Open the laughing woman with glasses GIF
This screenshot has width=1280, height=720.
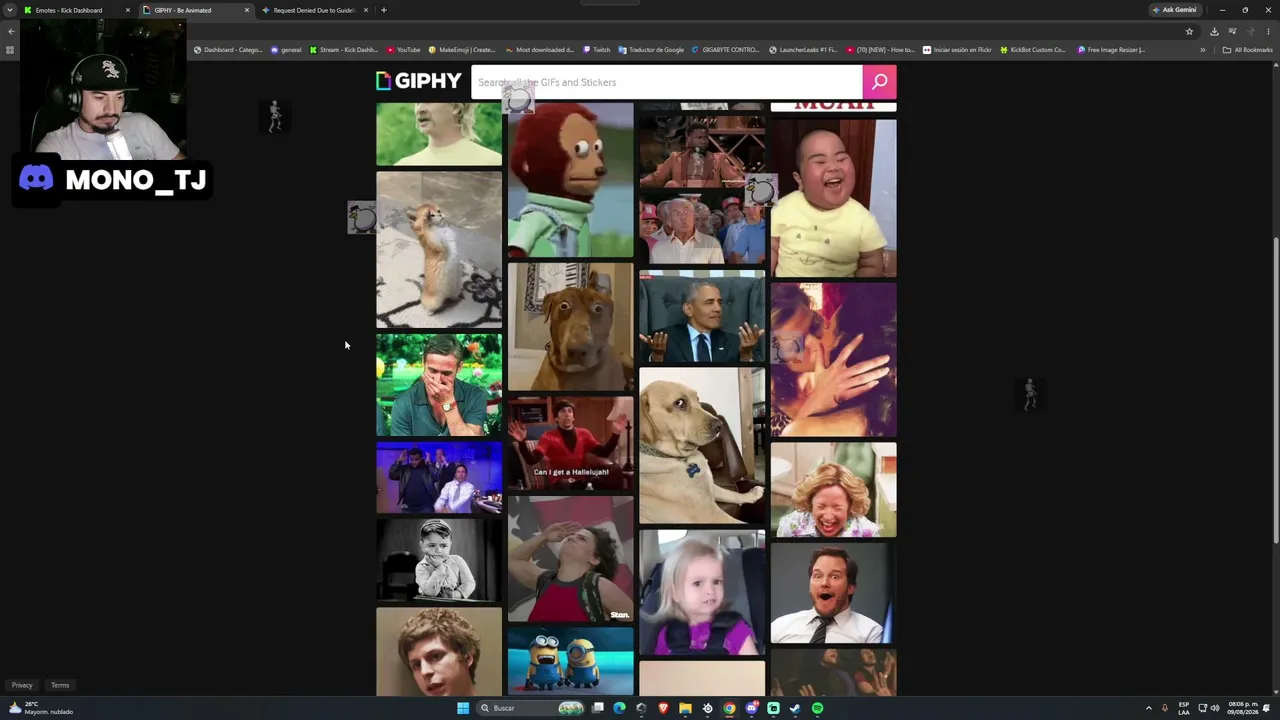[833, 490]
